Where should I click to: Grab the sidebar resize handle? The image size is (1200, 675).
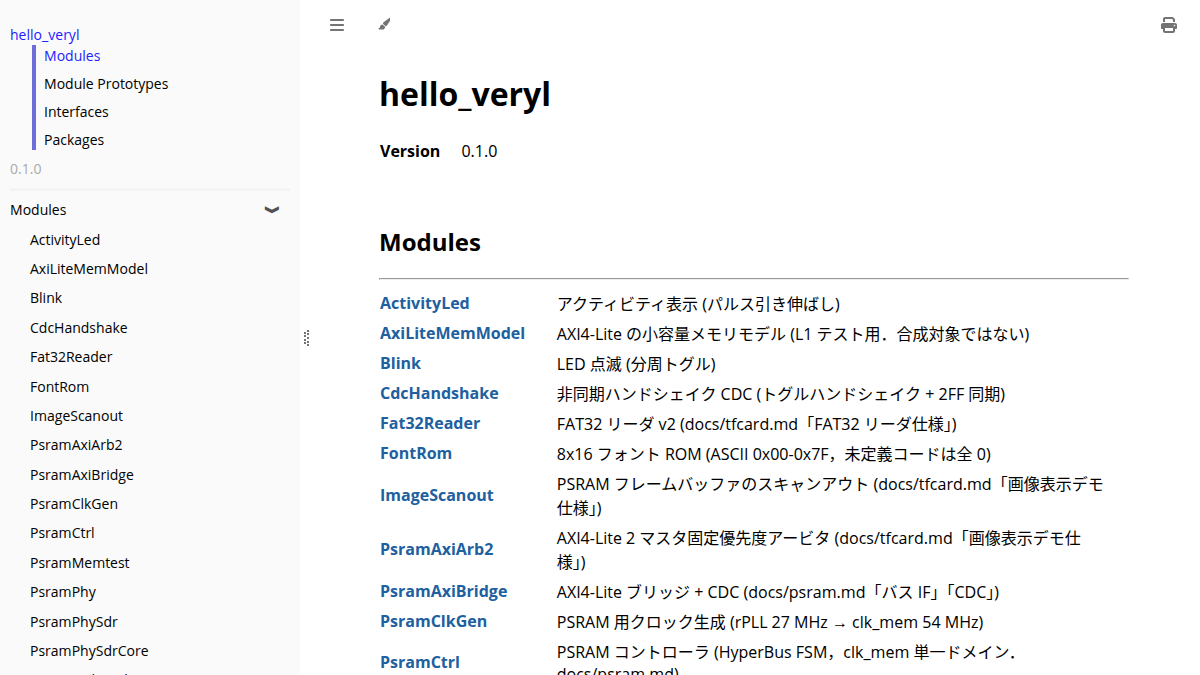pos(306,338)
